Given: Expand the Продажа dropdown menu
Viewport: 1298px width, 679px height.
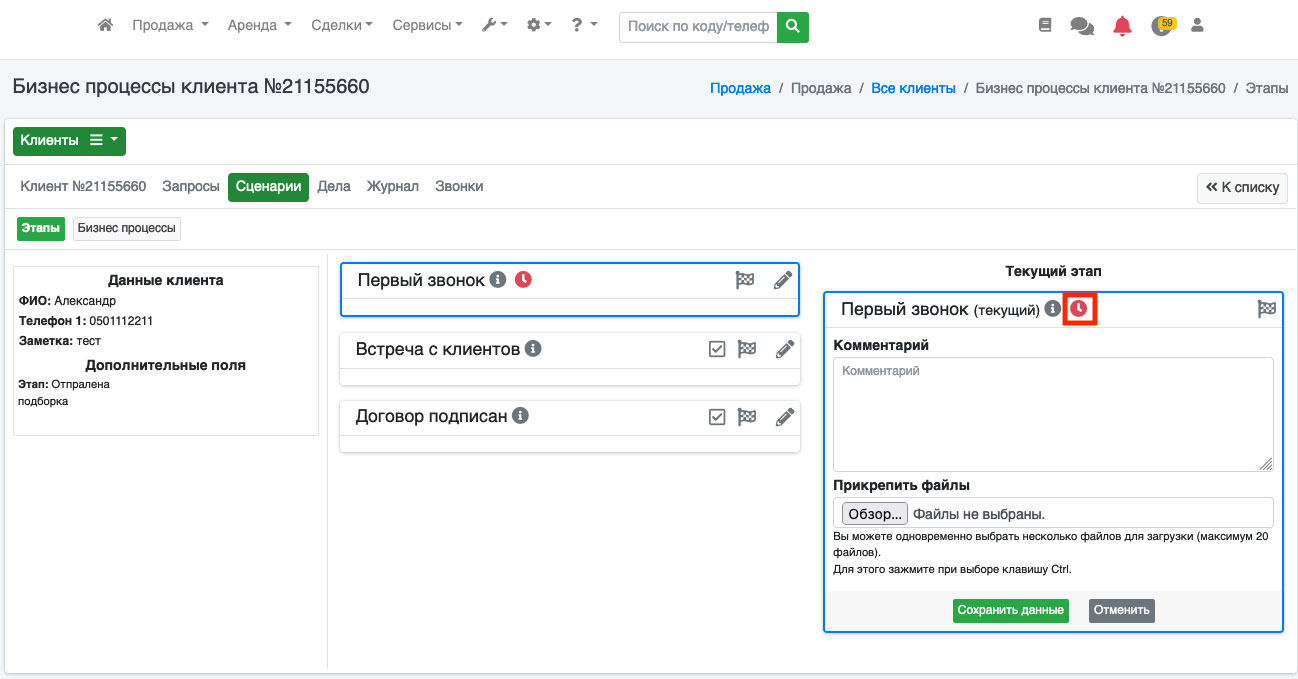Looking at the screenshot, I should tap(170, 26).
